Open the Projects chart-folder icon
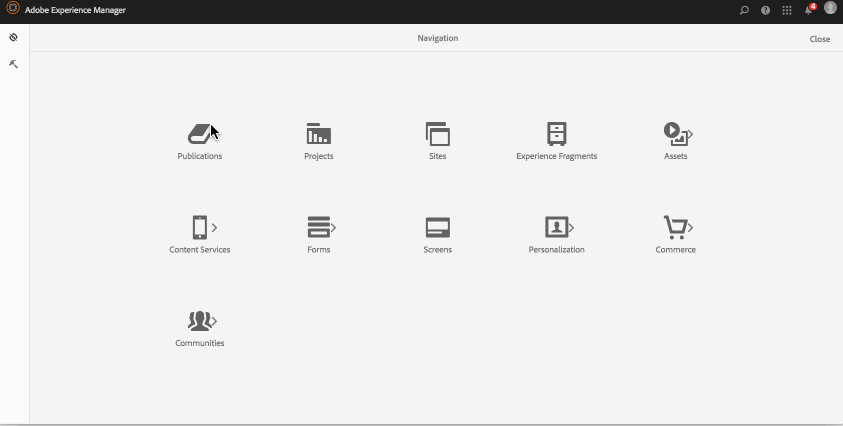Screen dimensions: 843x426 (x=319, y=133)
